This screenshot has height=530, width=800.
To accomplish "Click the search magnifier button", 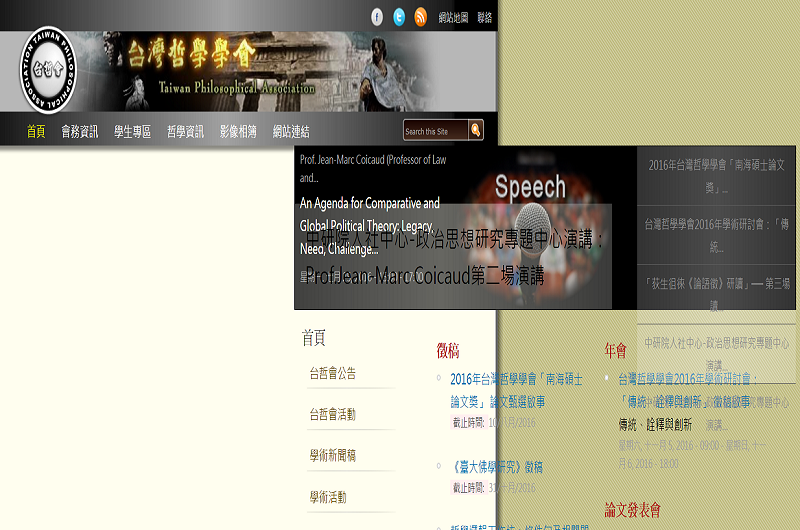I will click(476, 130).
